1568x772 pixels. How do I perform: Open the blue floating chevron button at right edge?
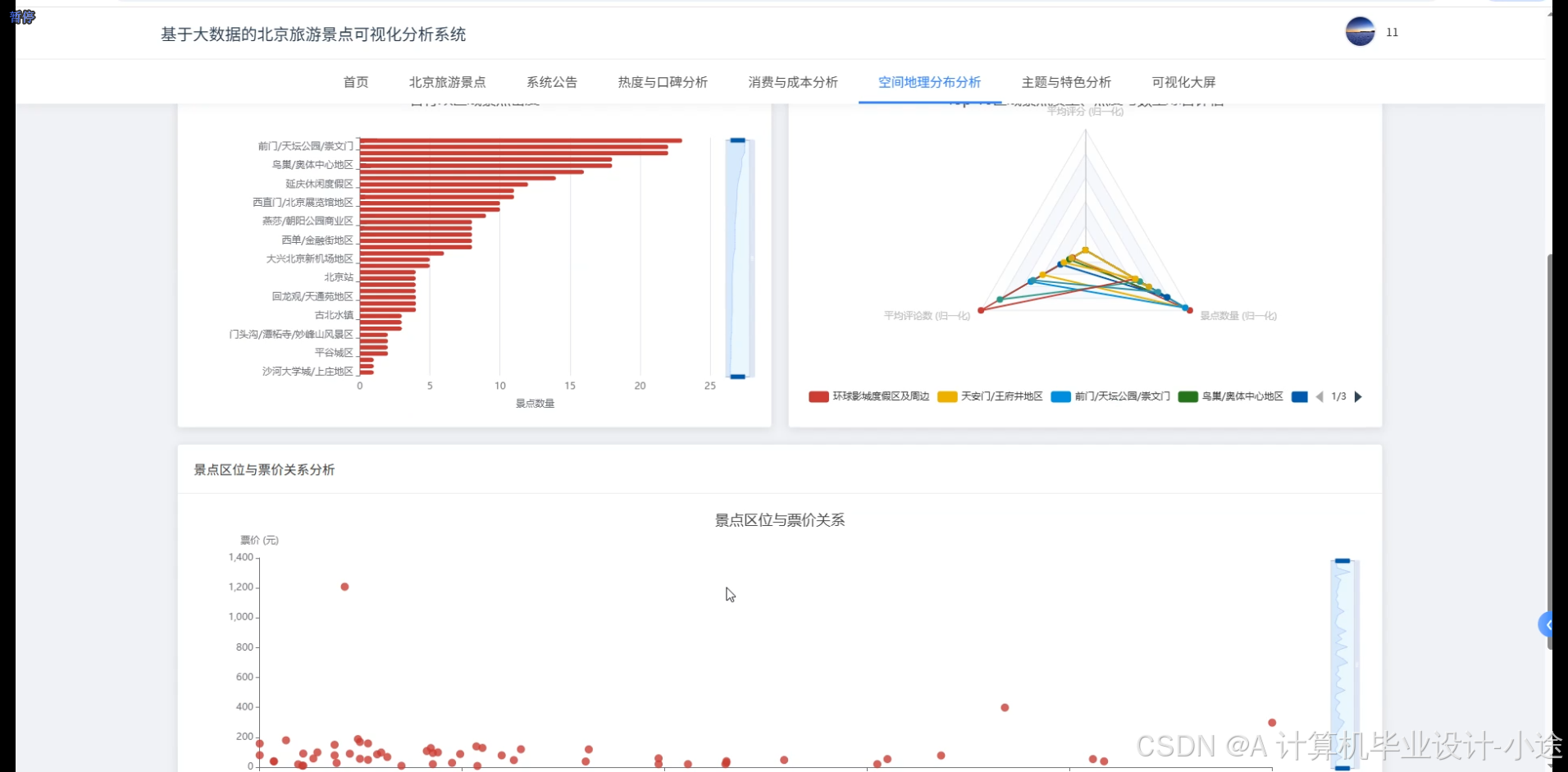[x=1546, y=625]
